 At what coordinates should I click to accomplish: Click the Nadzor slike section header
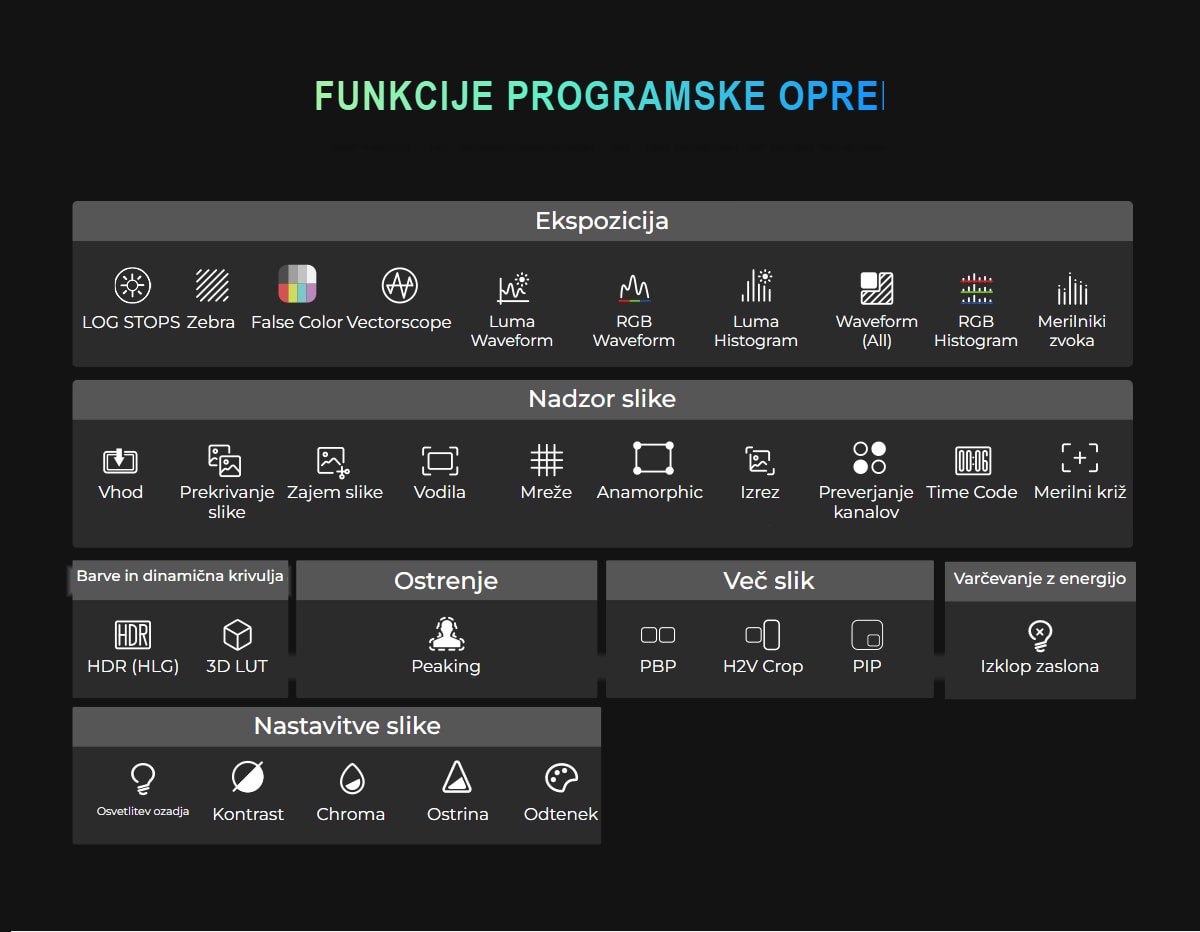point(602,399)
